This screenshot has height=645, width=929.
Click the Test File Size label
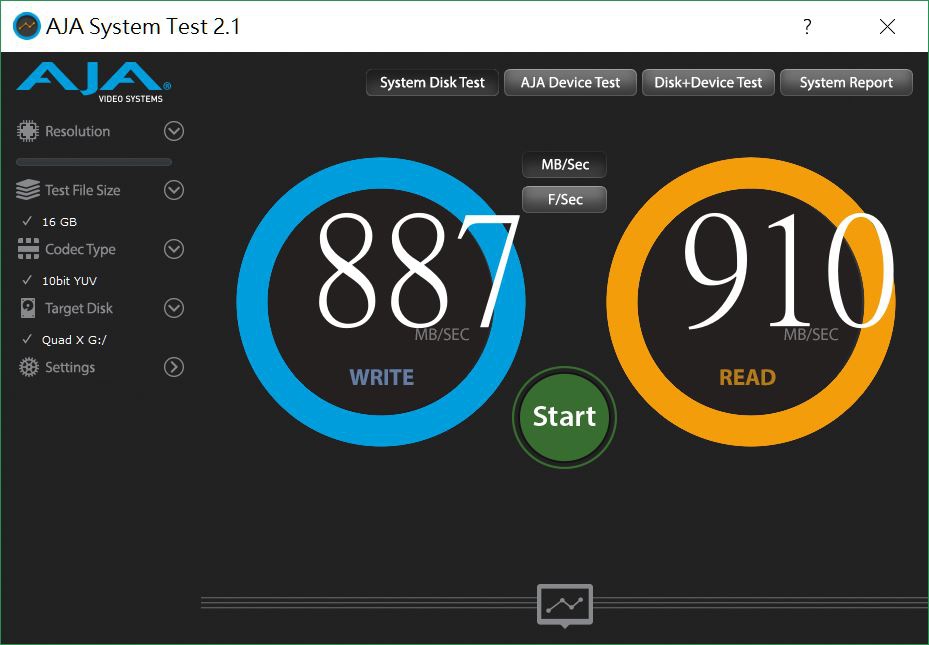pos(82,190)
